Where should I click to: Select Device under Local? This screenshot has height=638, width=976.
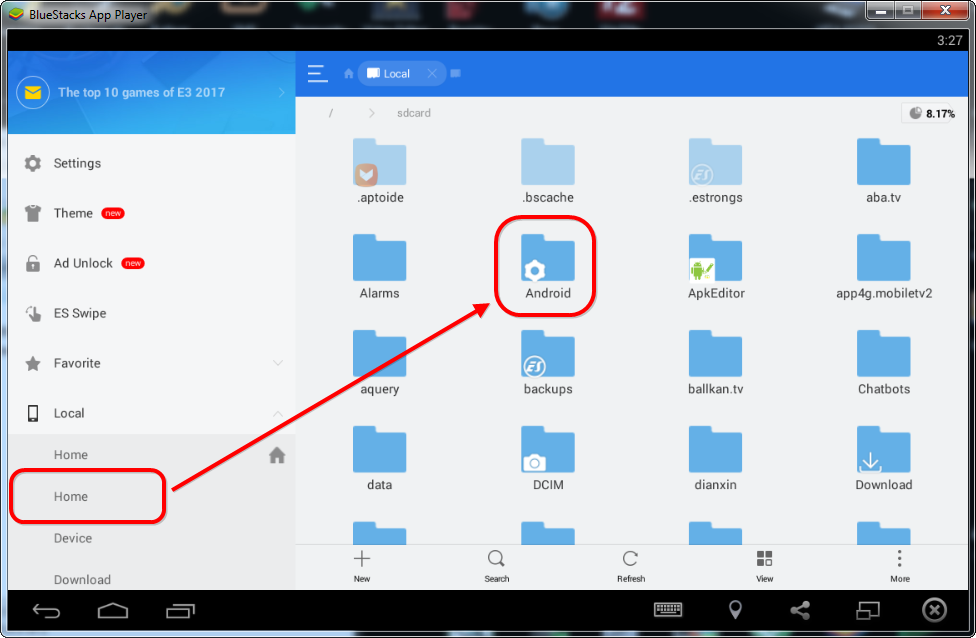pos(73,538)
